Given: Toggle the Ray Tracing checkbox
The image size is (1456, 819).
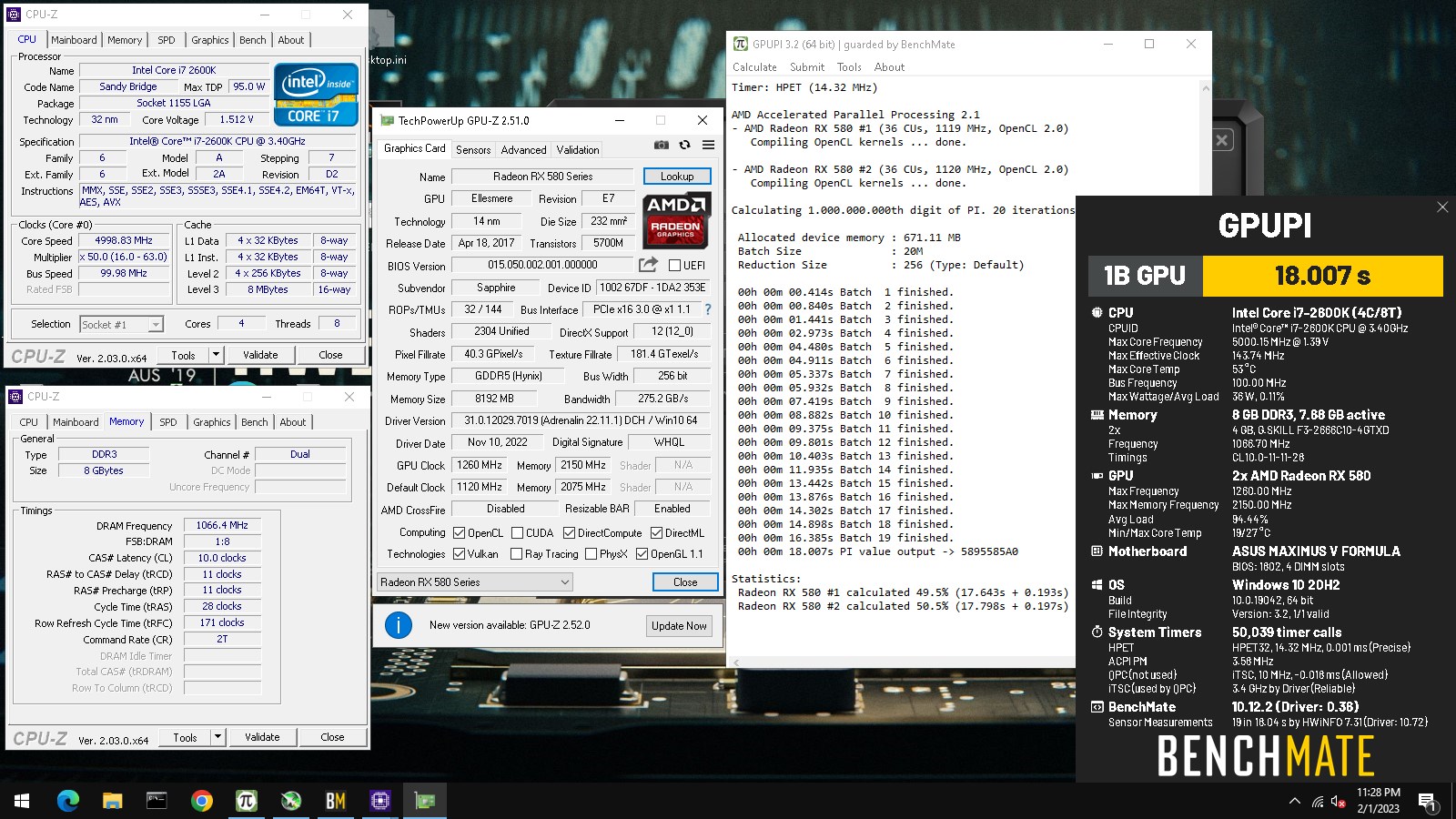Looking at the screenshot, I should pos(517,554).
